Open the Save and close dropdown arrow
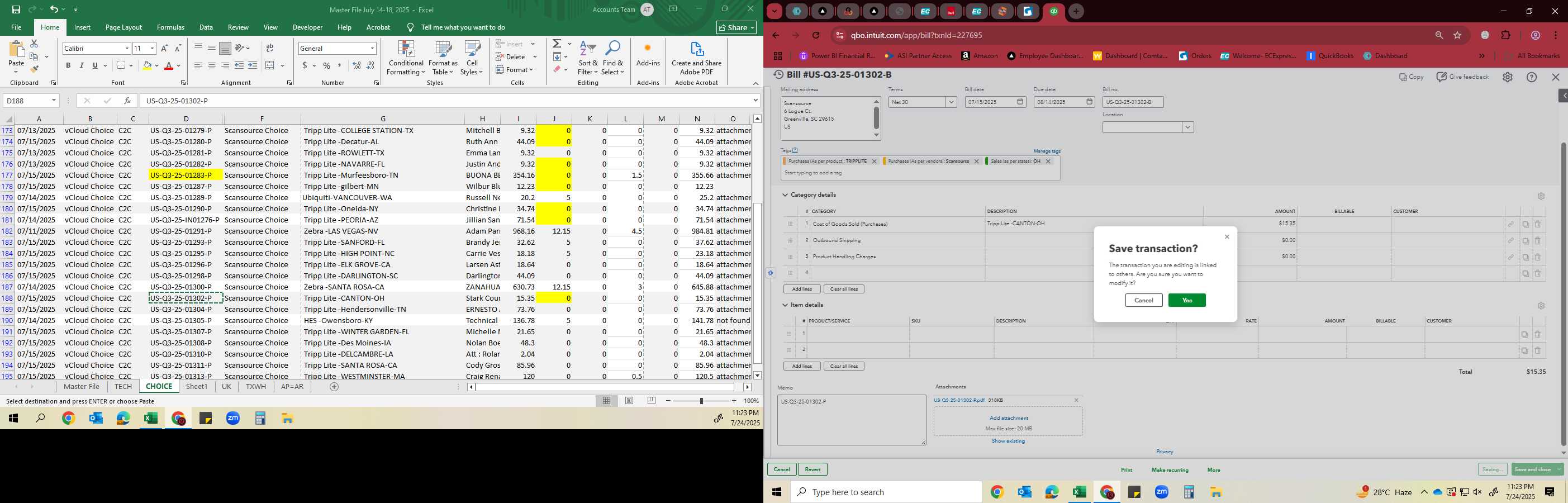The width and height of the screenshot is (1568, 503). click(x=1559, y=469)
